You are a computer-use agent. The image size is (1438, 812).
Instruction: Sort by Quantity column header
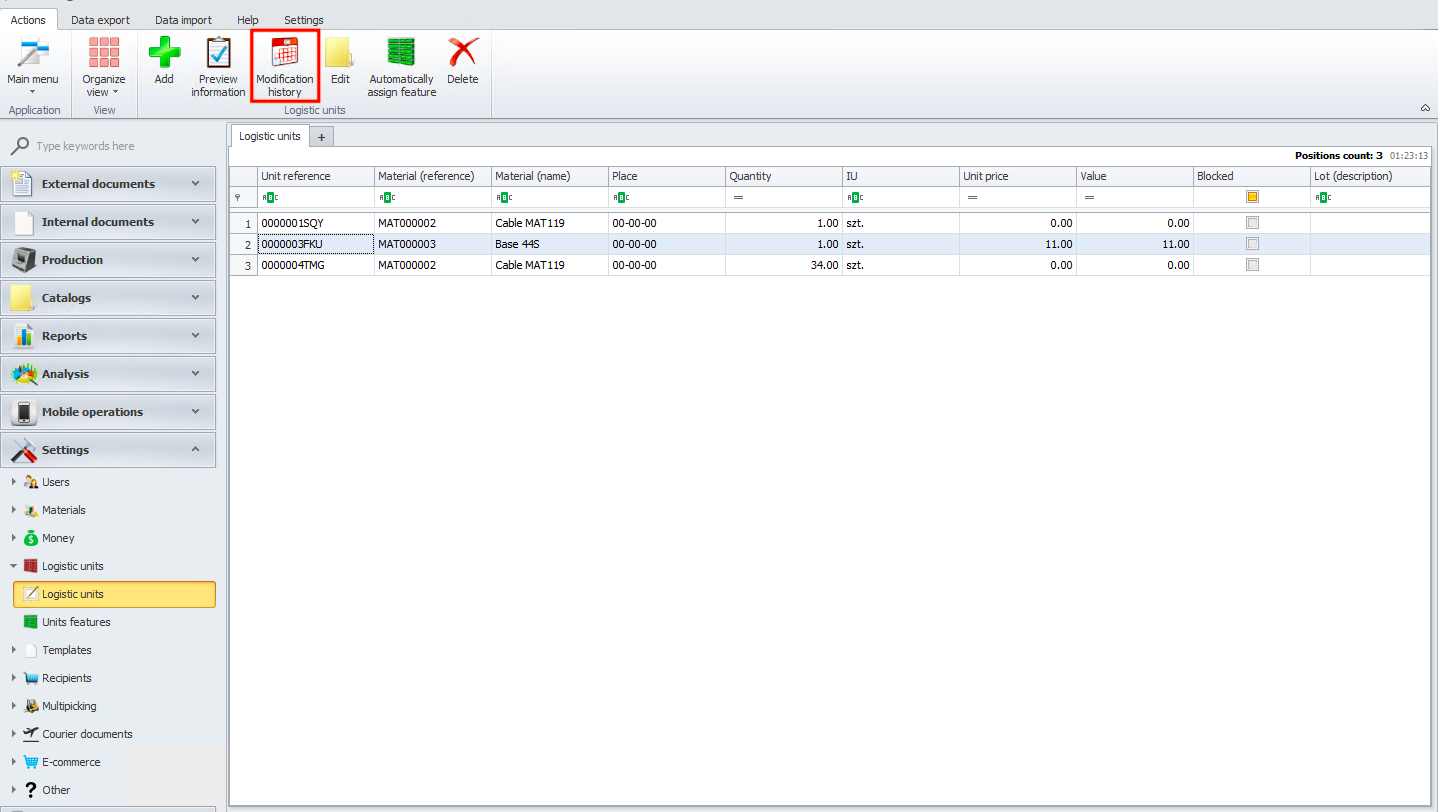coord(783,176)
